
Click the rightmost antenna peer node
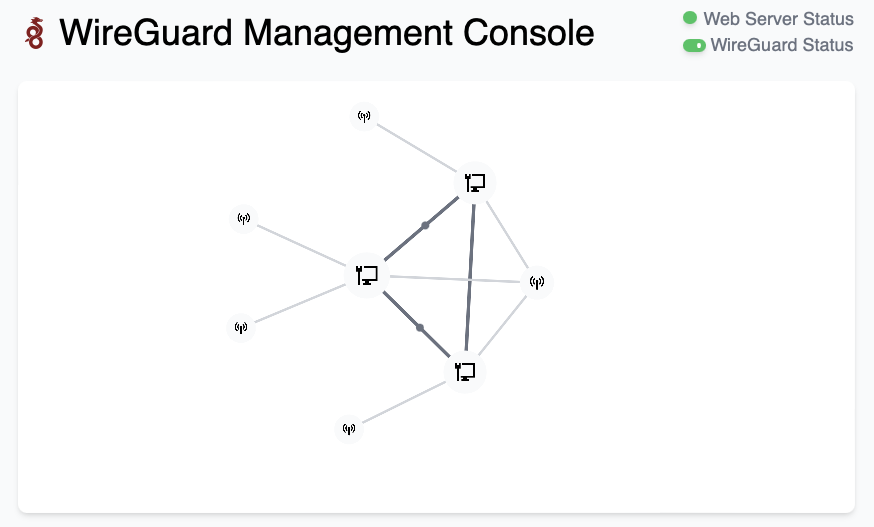(536, 282)
